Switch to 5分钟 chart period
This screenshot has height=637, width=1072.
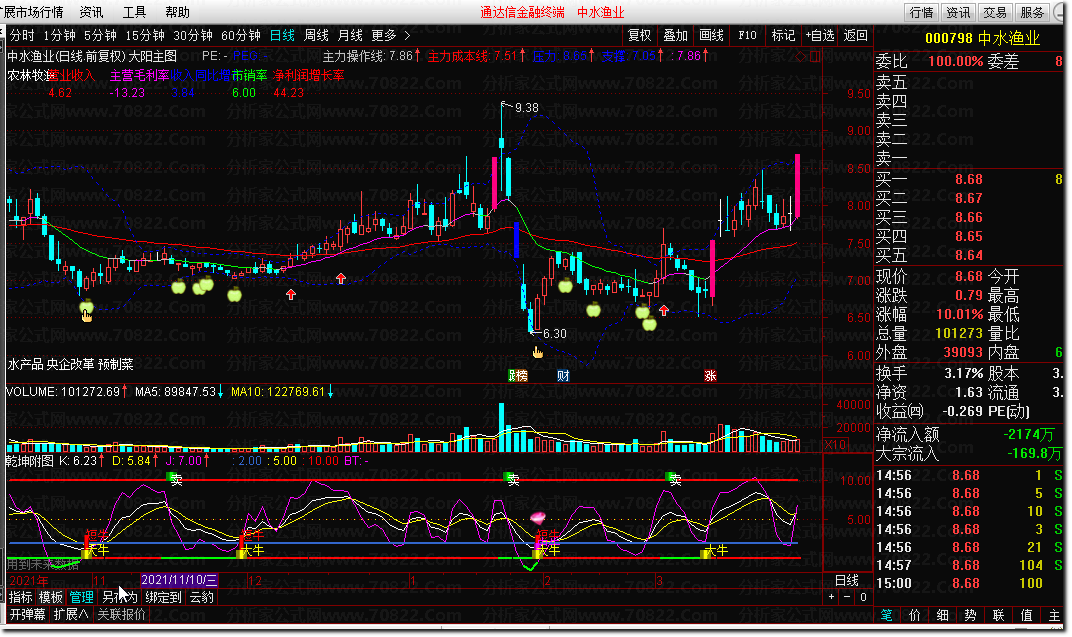100,35
